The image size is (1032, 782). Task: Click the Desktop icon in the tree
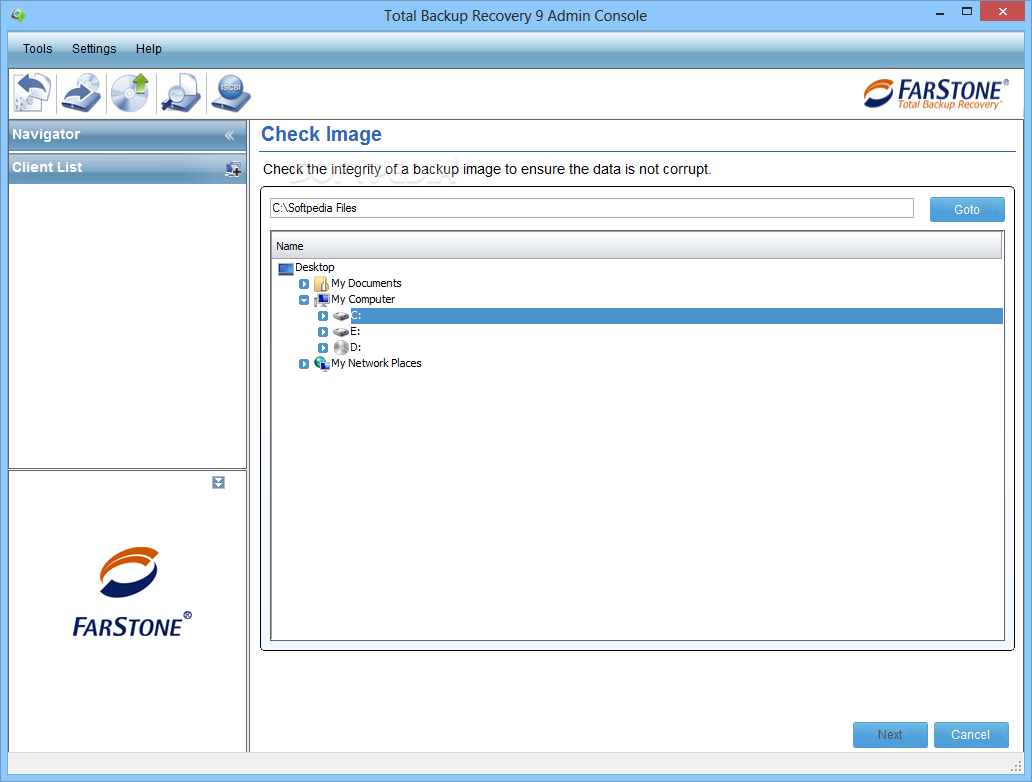[x=286, y=269]
